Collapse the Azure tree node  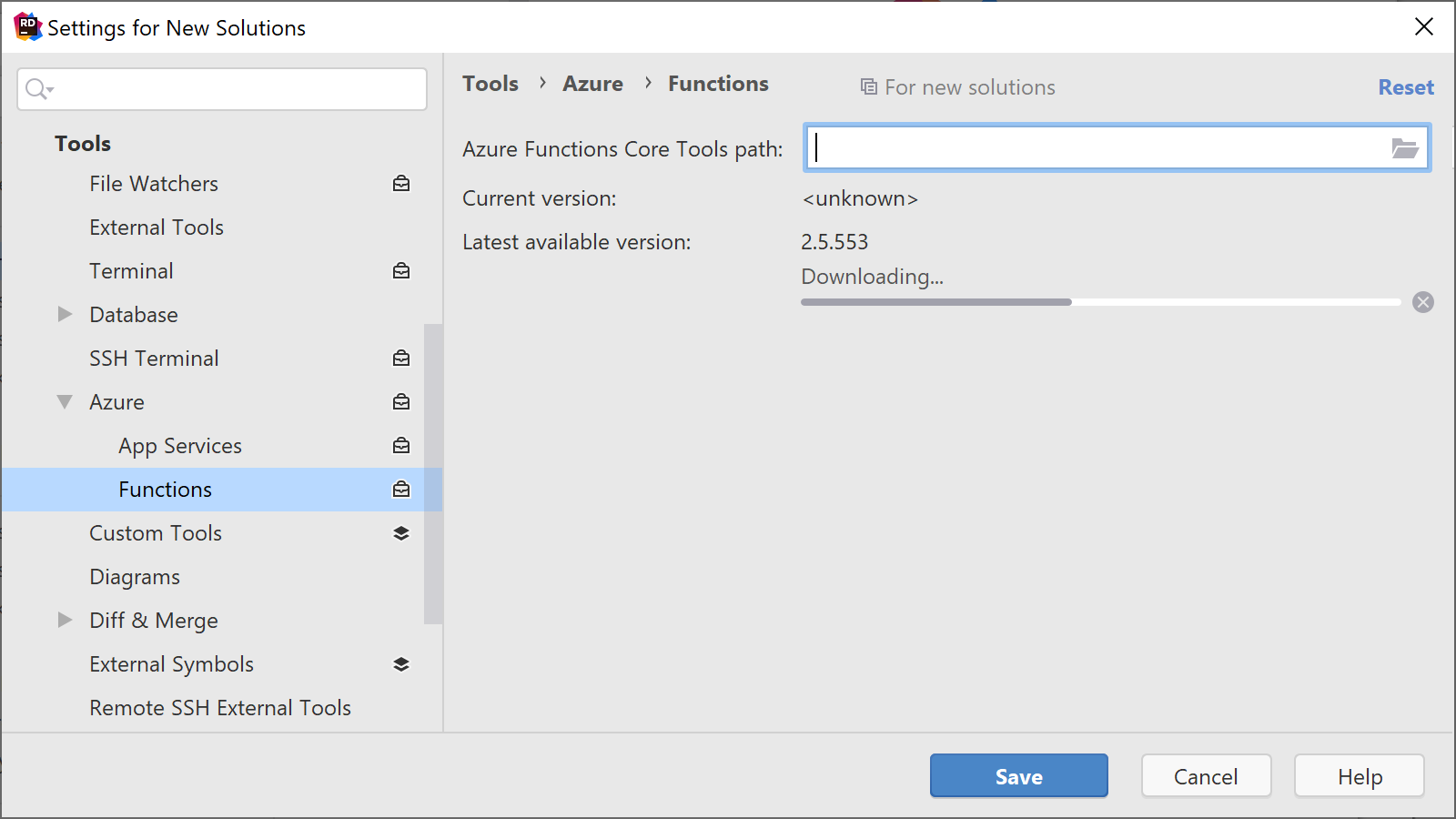point(65,402)
